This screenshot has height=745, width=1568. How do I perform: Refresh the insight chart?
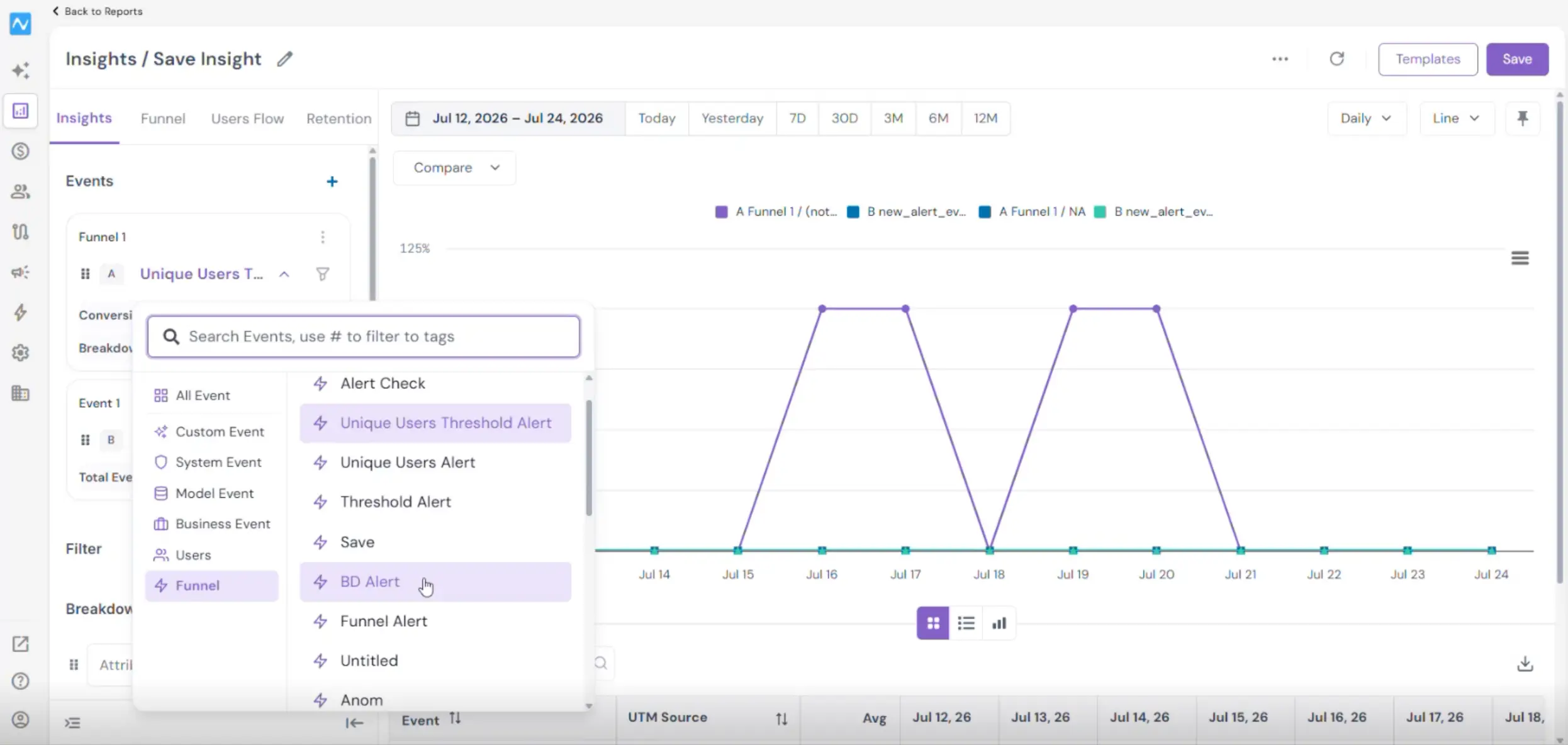(x=1336, y=59)
